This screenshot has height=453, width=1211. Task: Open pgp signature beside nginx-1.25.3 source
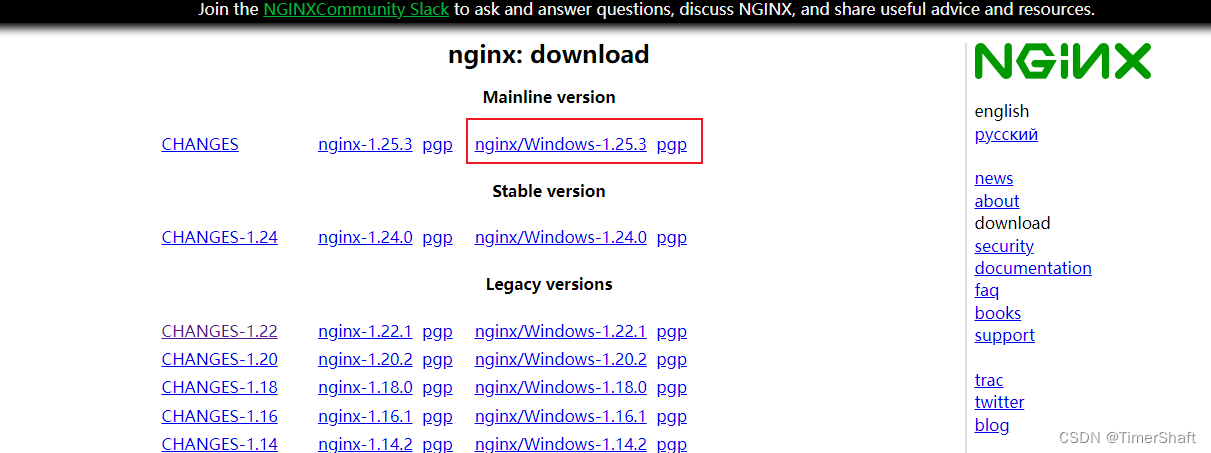[437, 144]
